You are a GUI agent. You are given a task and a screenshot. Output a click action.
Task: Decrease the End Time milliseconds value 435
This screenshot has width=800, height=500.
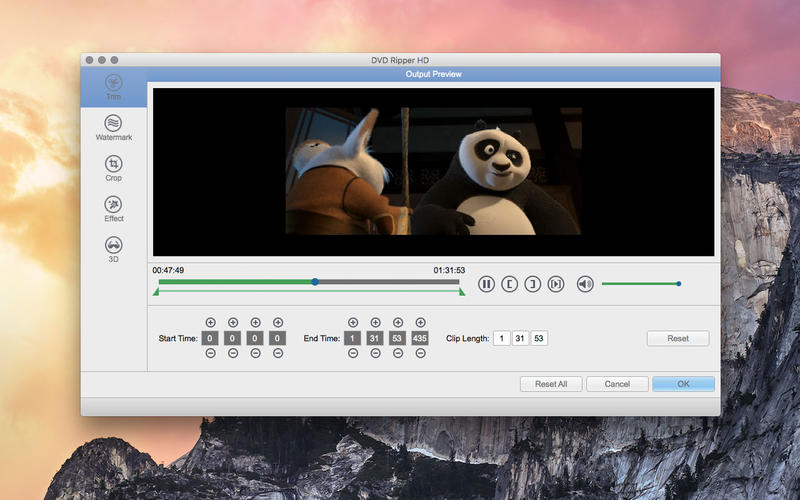coord(420,354)
